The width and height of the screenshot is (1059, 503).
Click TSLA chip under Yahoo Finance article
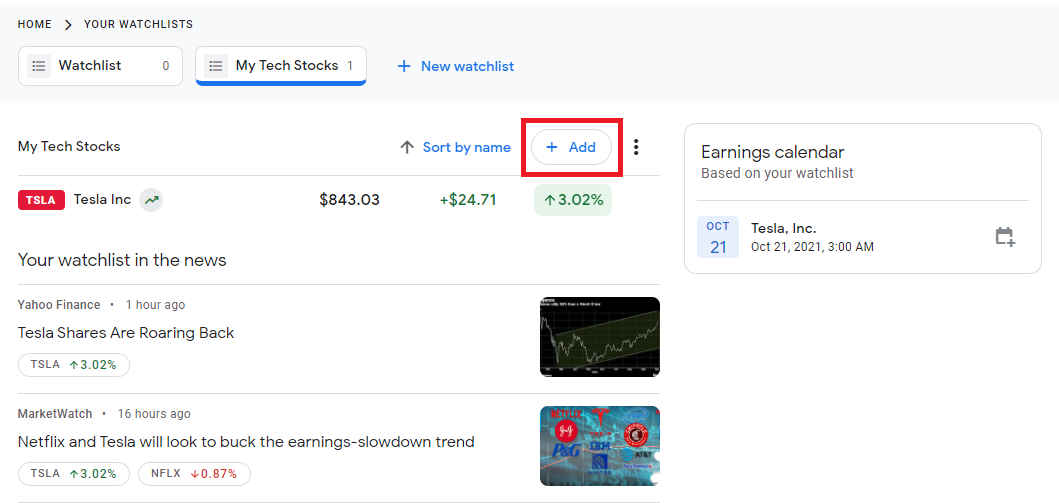tap(74, 365)
